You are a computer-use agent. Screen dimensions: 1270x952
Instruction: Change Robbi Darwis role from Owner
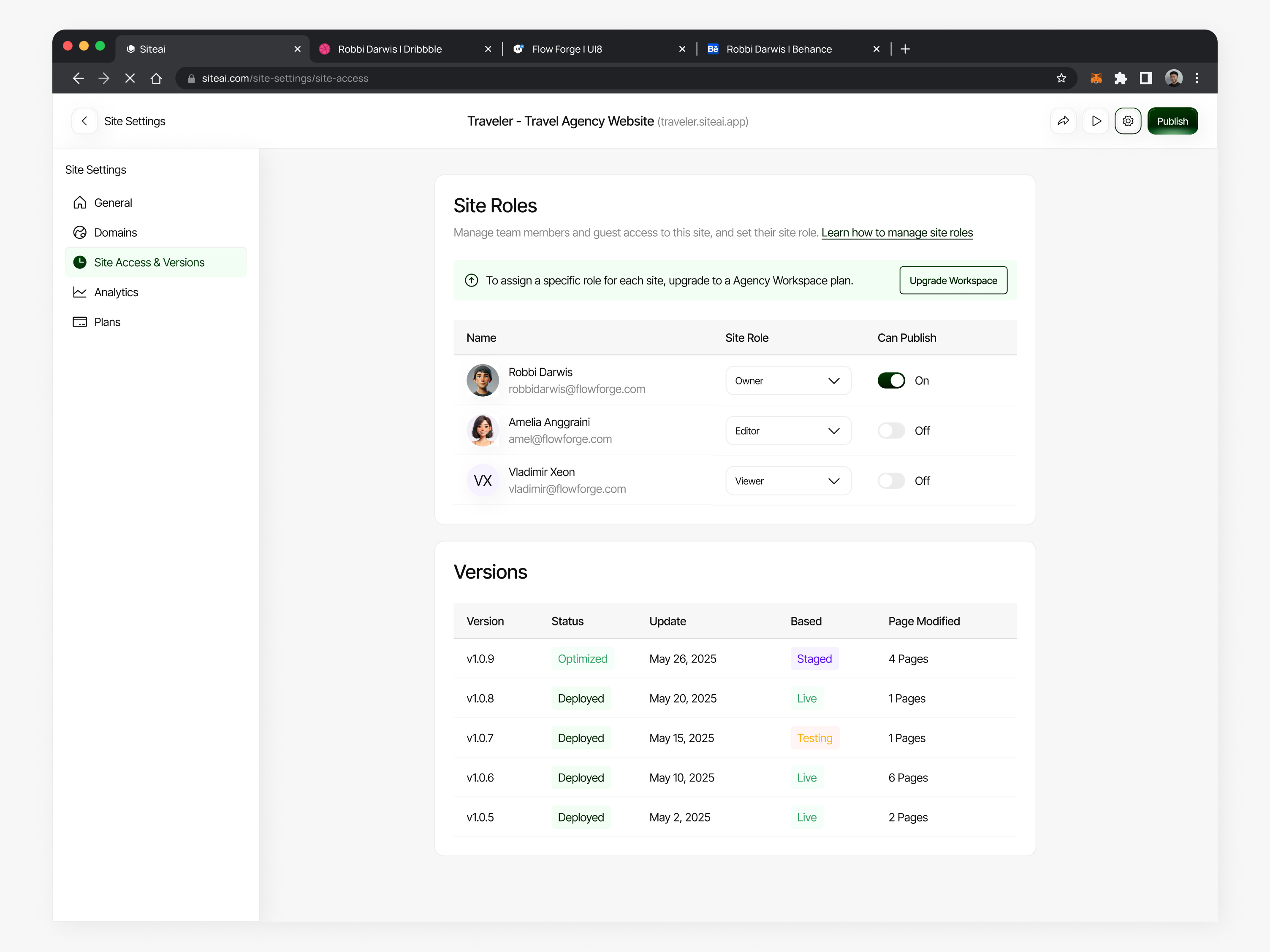pyautogui.click(x=788, y=380)
